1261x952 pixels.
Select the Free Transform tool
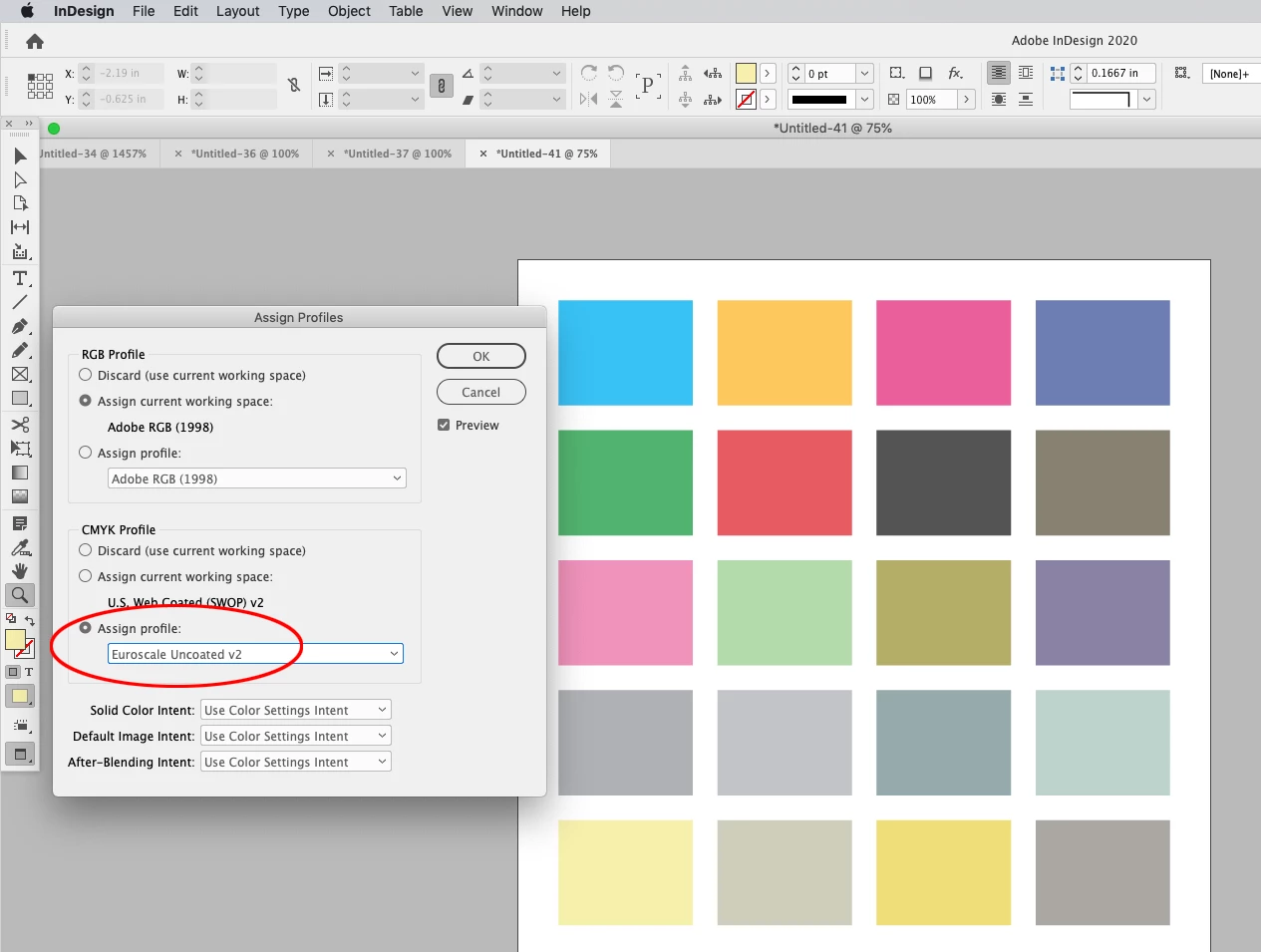point(20,449)
